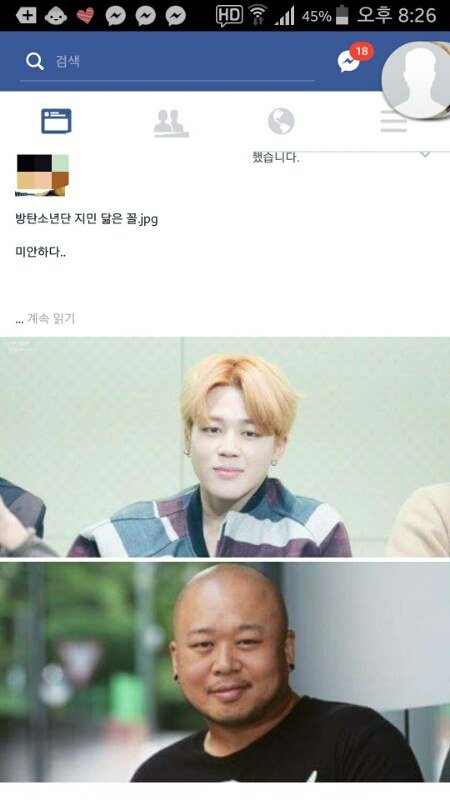Open the floating chat head avatar

click(x=417, y=81)
